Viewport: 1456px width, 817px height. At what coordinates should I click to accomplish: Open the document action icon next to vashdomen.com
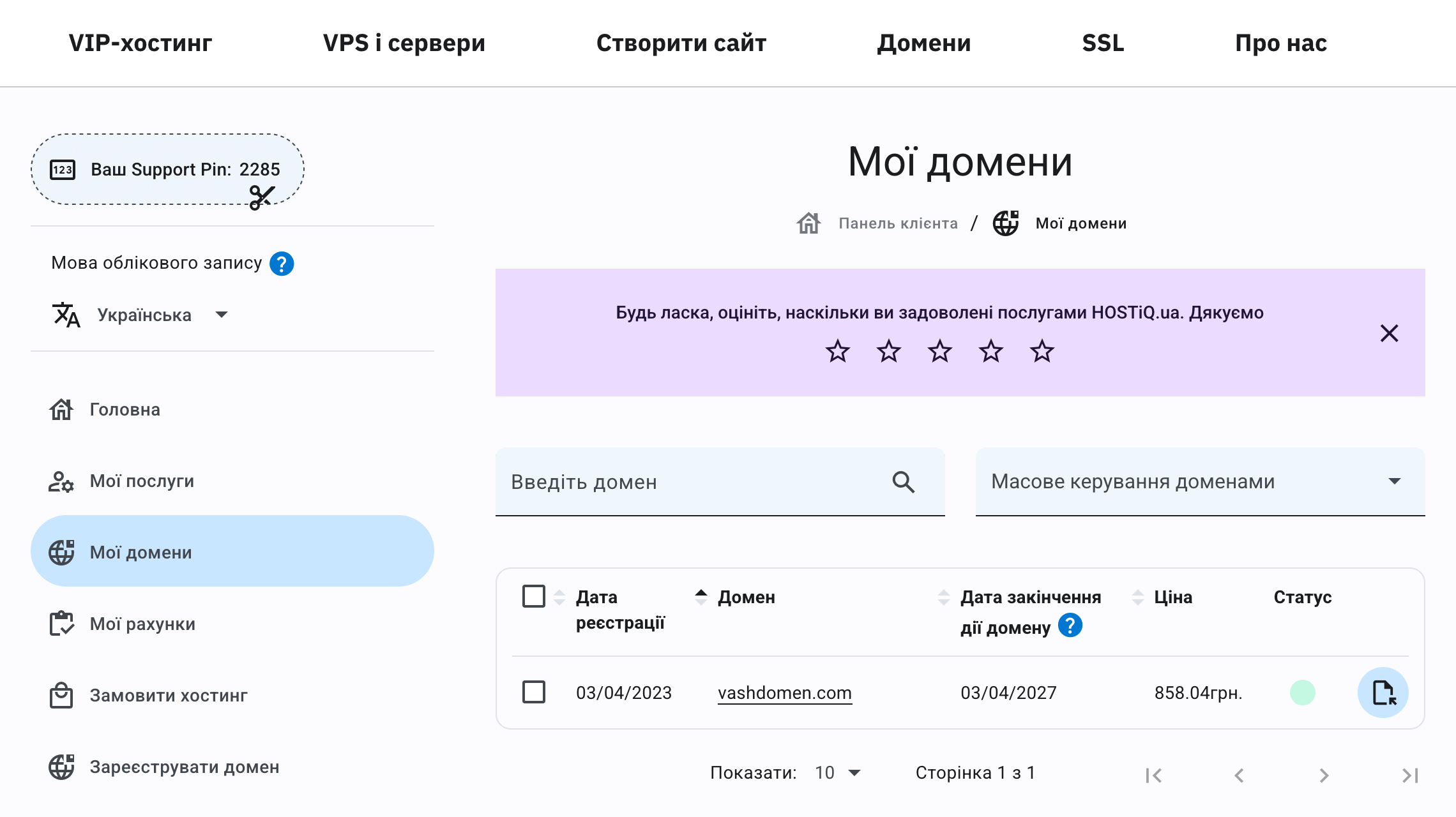pos(1383,692)
